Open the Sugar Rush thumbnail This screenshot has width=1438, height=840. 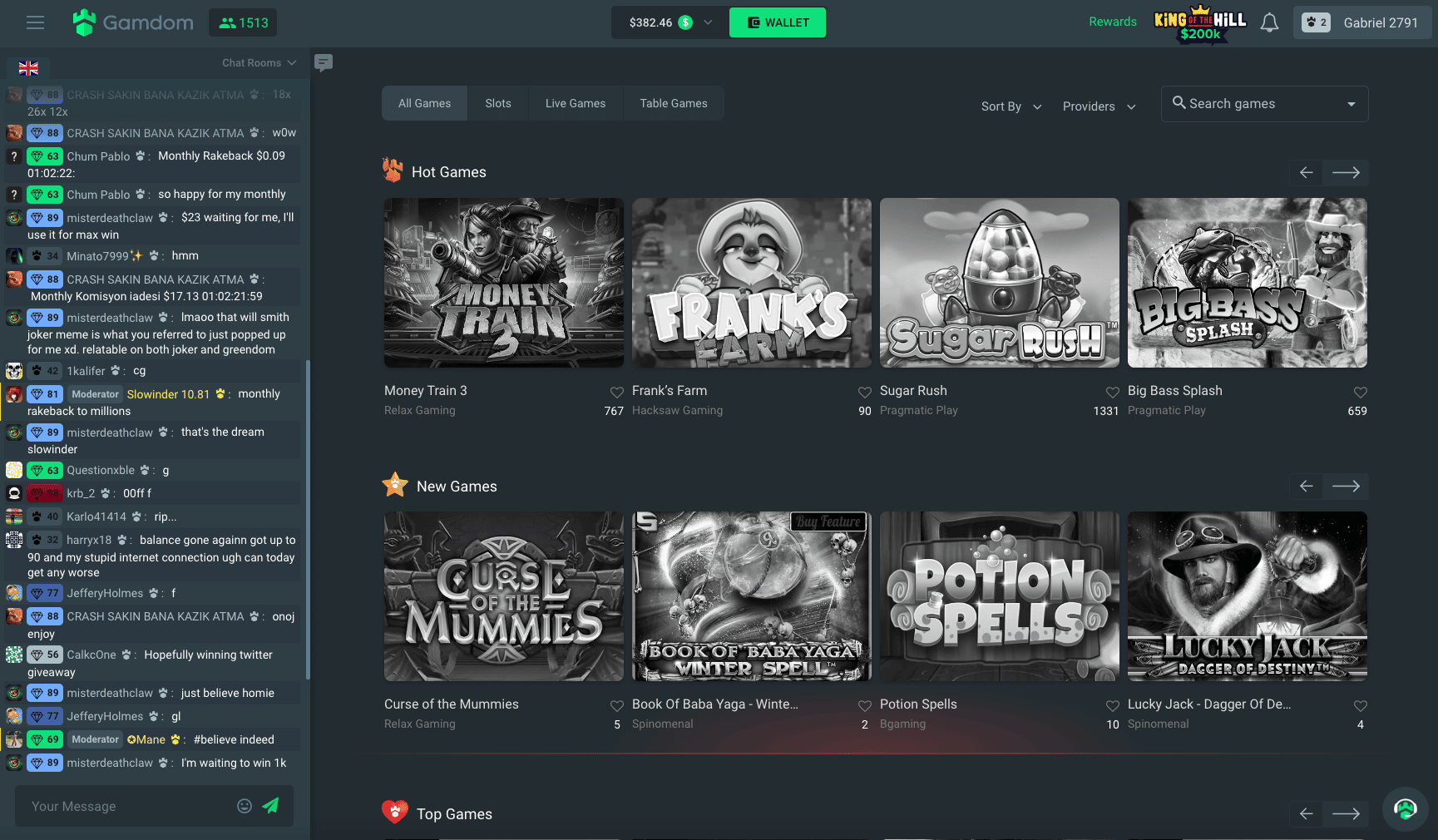1000,283
